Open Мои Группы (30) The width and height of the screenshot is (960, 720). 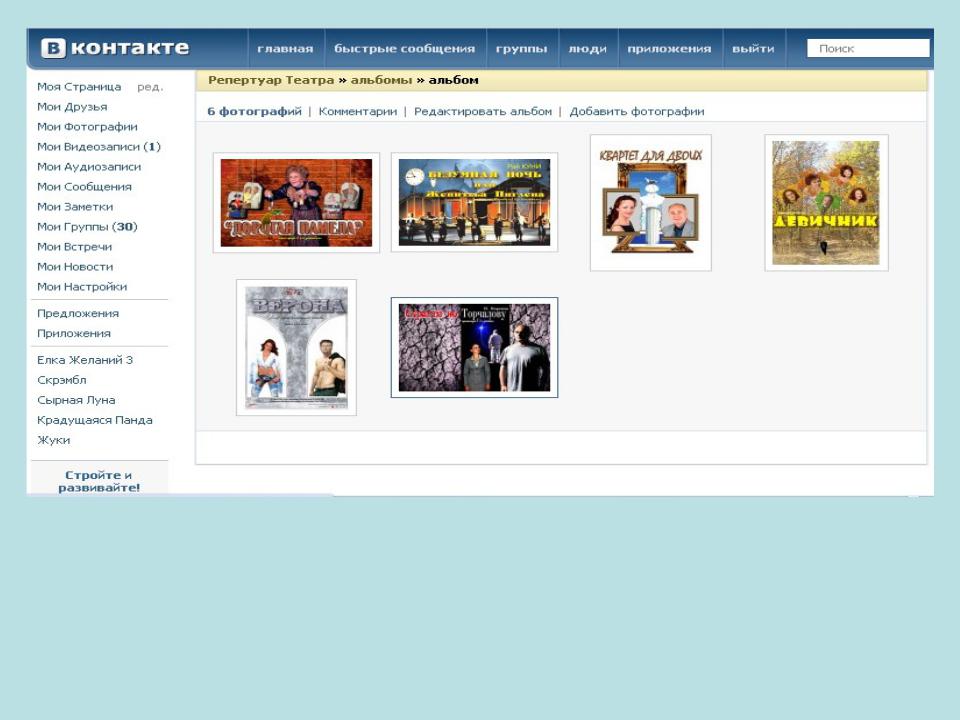pos(87,227)
